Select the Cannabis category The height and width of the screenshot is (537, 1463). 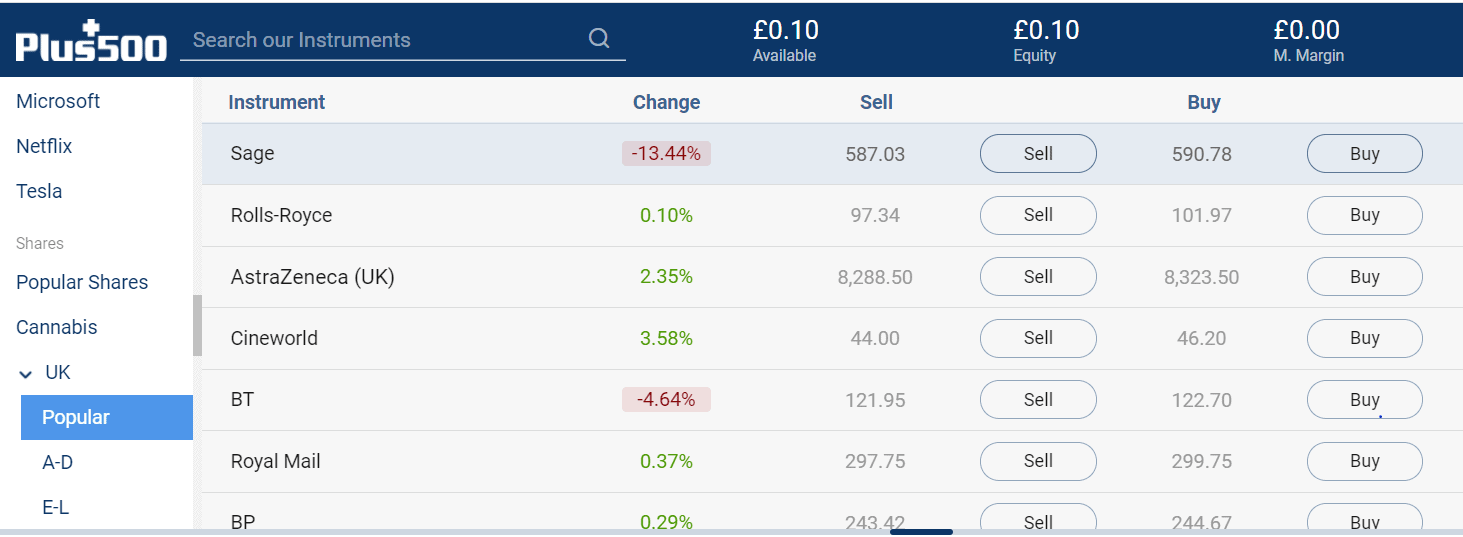57,327
